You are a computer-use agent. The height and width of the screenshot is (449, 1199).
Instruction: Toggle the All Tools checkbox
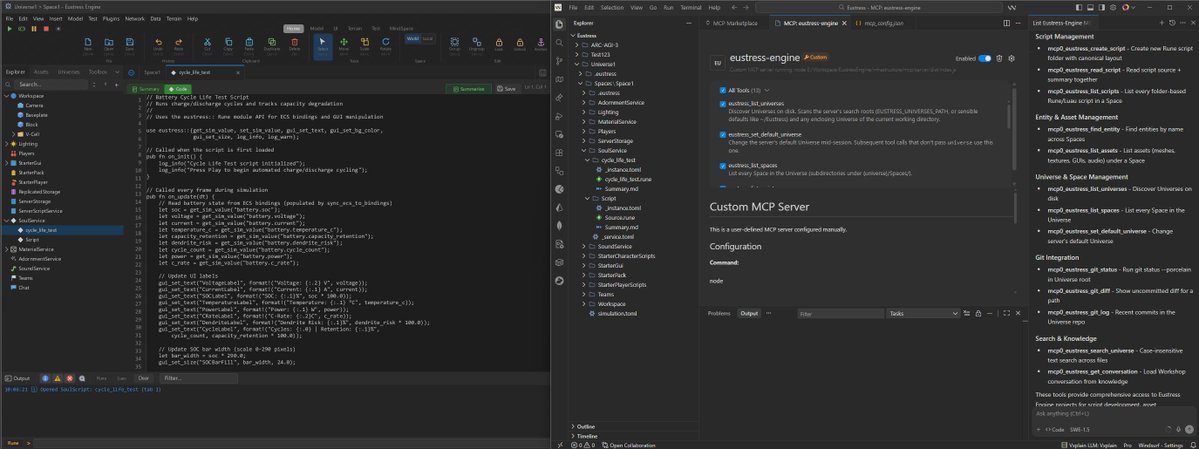click(x=723, y=89)
